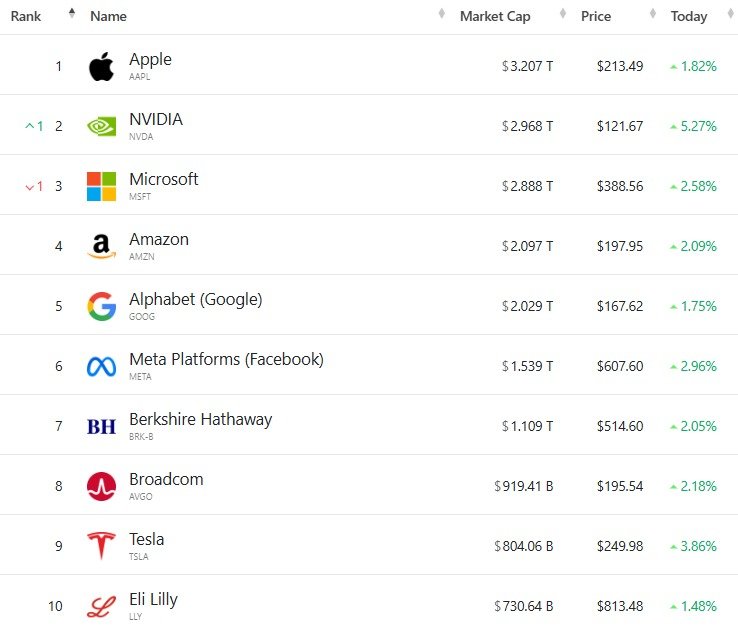Click the Tesla logo icon
This screenshot has width=738, height=630.
[101, 547]
